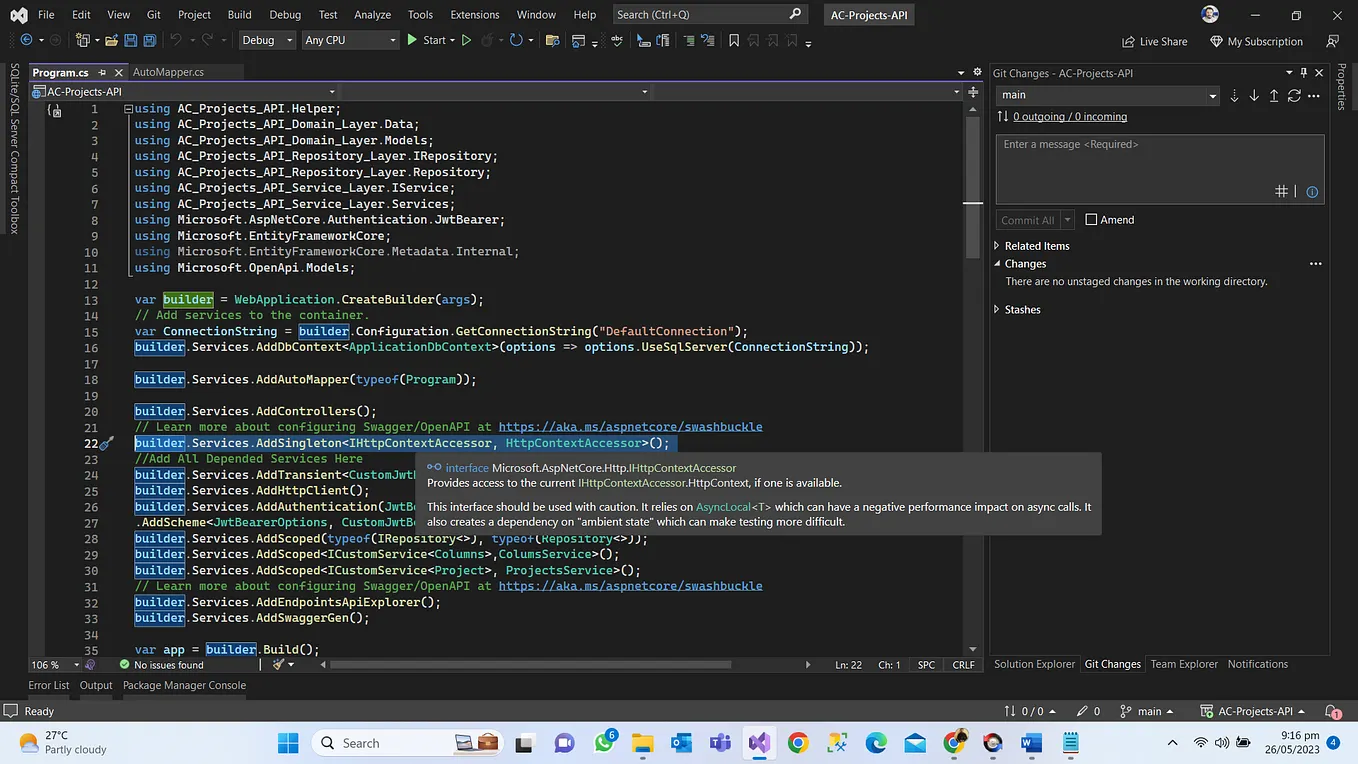Click the Live Share button
Viewport: 1358px width, 764px height.
tap(1155, 42)
